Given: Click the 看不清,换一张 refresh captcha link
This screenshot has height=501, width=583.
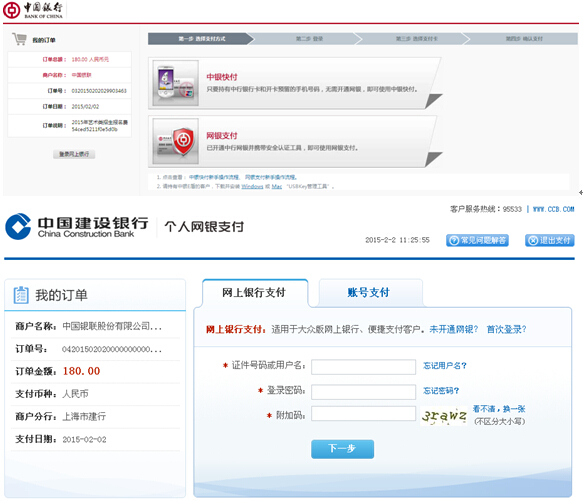Looking at the screenshot, I should coord(499,409).
